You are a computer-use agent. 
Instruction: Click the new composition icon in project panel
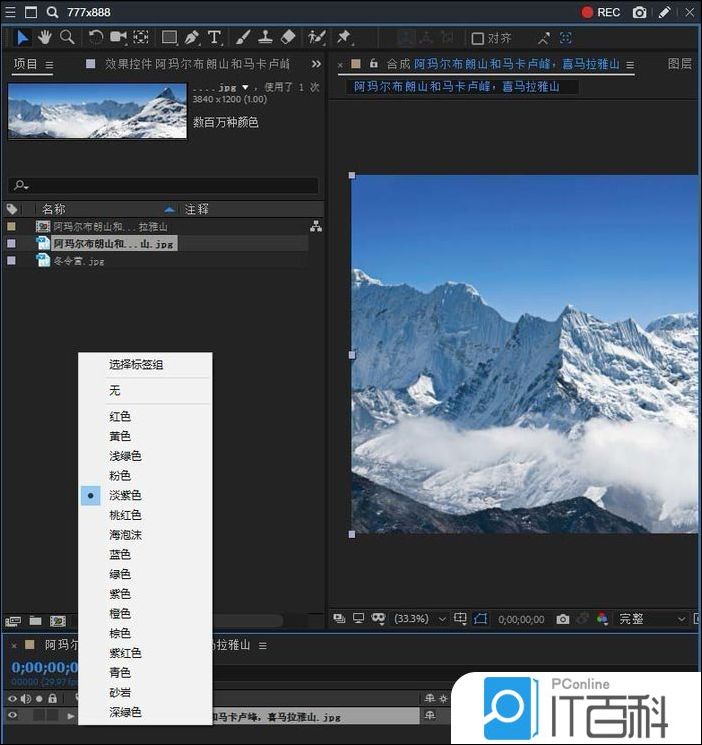(58, 621)
